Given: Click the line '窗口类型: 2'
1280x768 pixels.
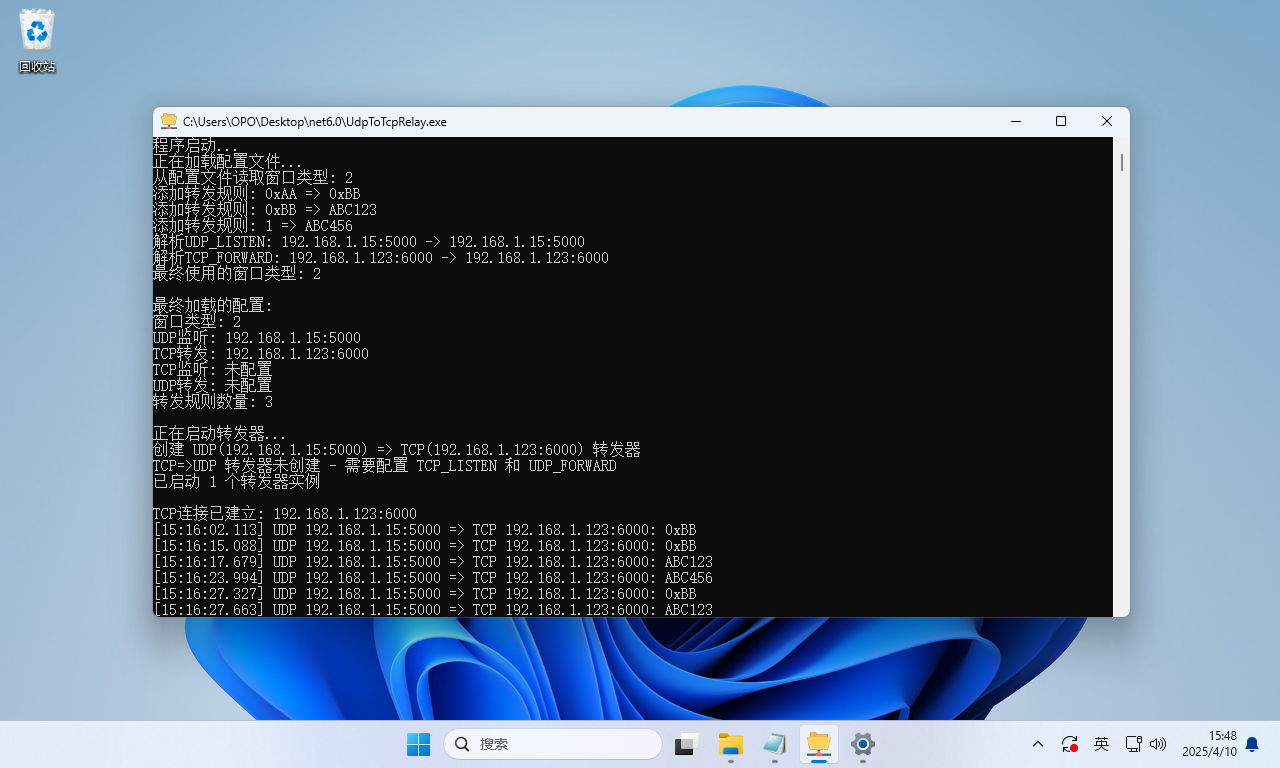Looking at the screenshot, I should coord(197,322).
